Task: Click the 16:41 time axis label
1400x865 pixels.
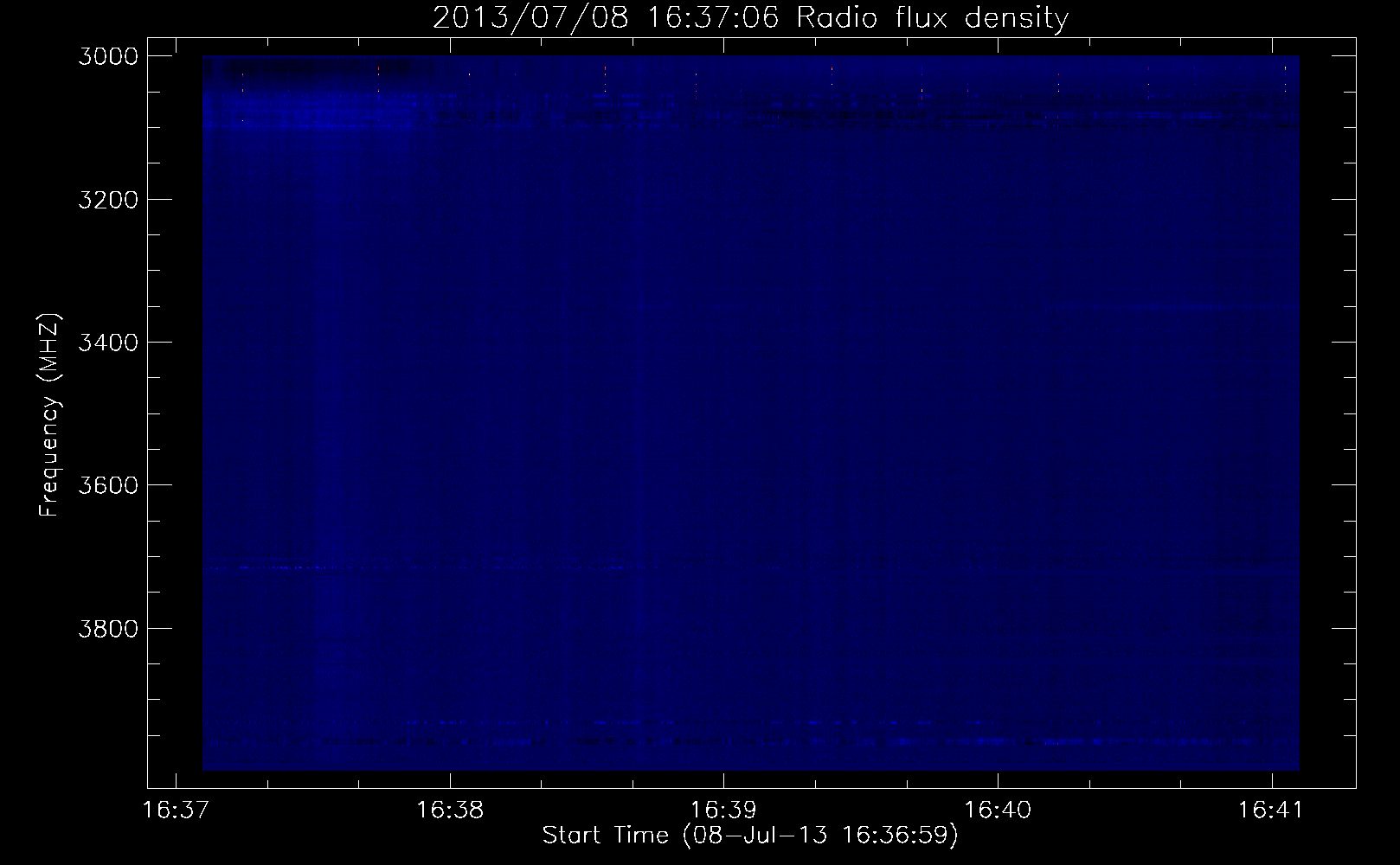Action: coord(1272,811)
